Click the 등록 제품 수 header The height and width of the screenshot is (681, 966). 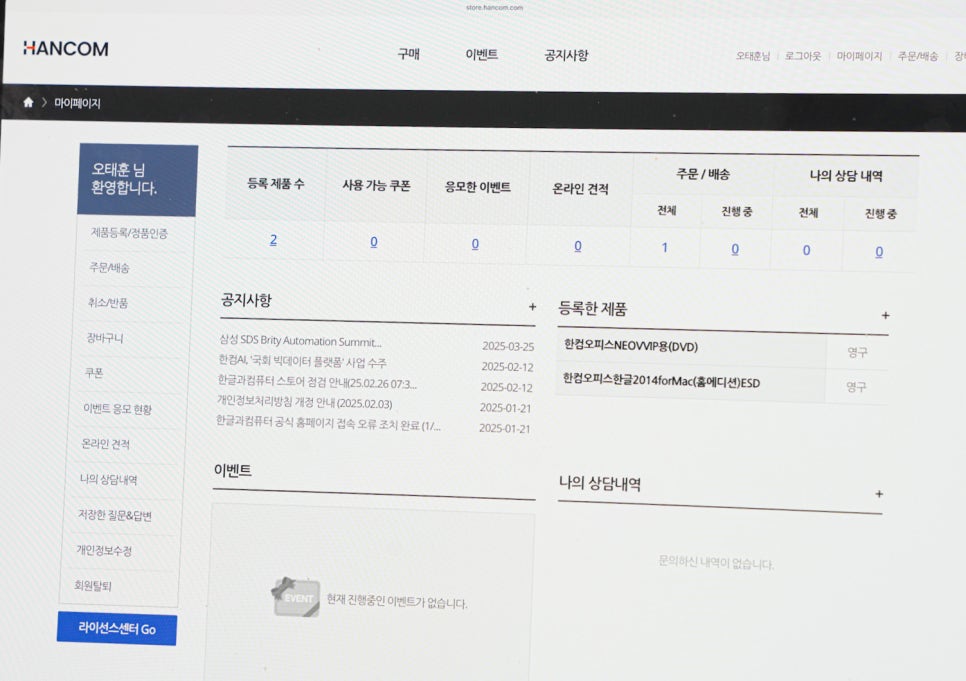coord(275,183)
